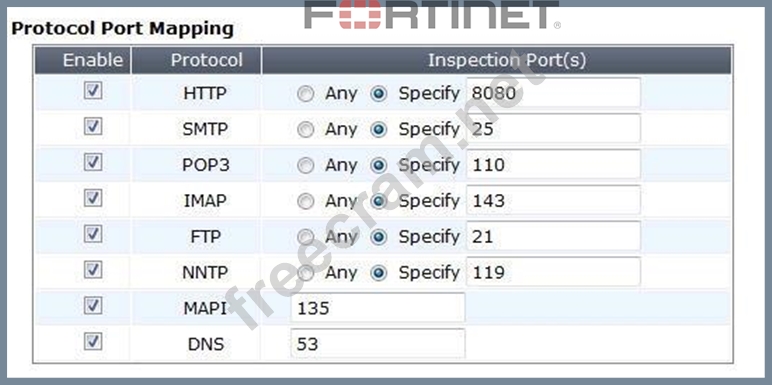The image size is (772, 385).
Task: Click the Inspection Port(s) column header
Action: (x=497, y=60)
